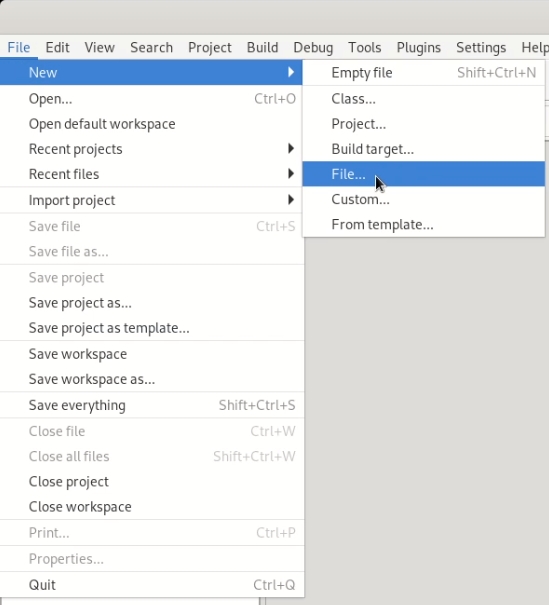
Task: Open the Settings menu in menu bar
Action: (x=481, y=47)
